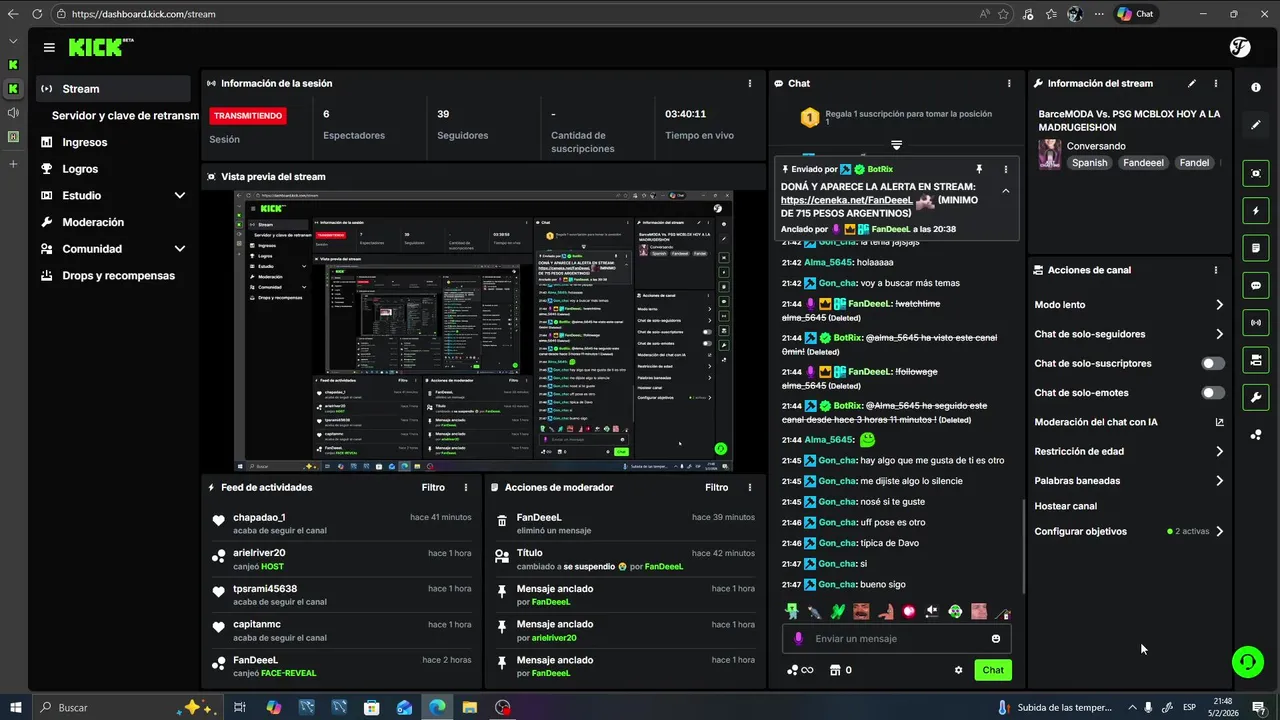
Task: Click Filtro in Feed de actividades
Action: (x=433, y=488)
